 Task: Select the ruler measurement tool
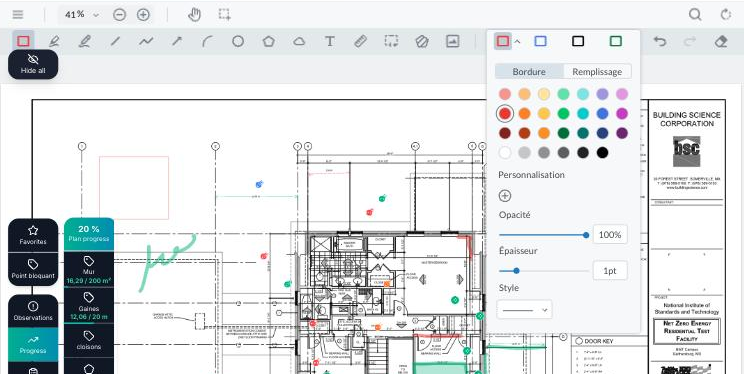tap(361, 41)
